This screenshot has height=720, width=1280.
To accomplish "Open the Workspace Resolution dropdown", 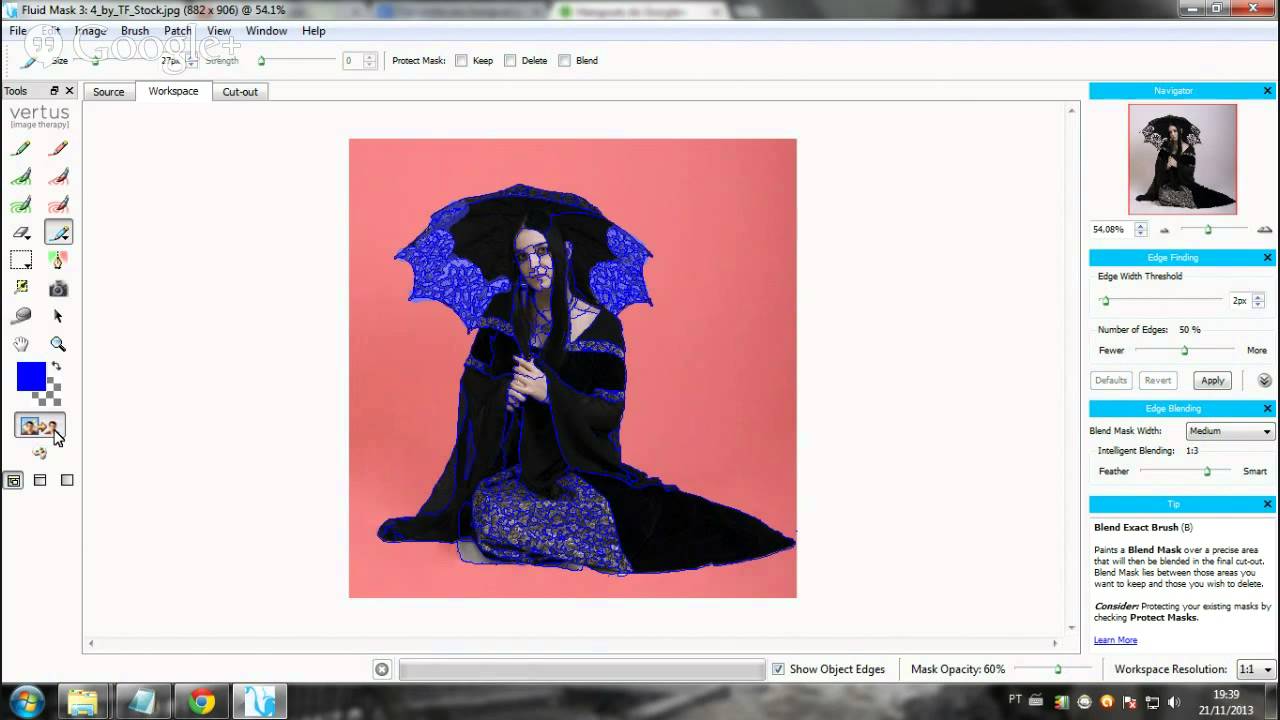I will [1257, 669].
